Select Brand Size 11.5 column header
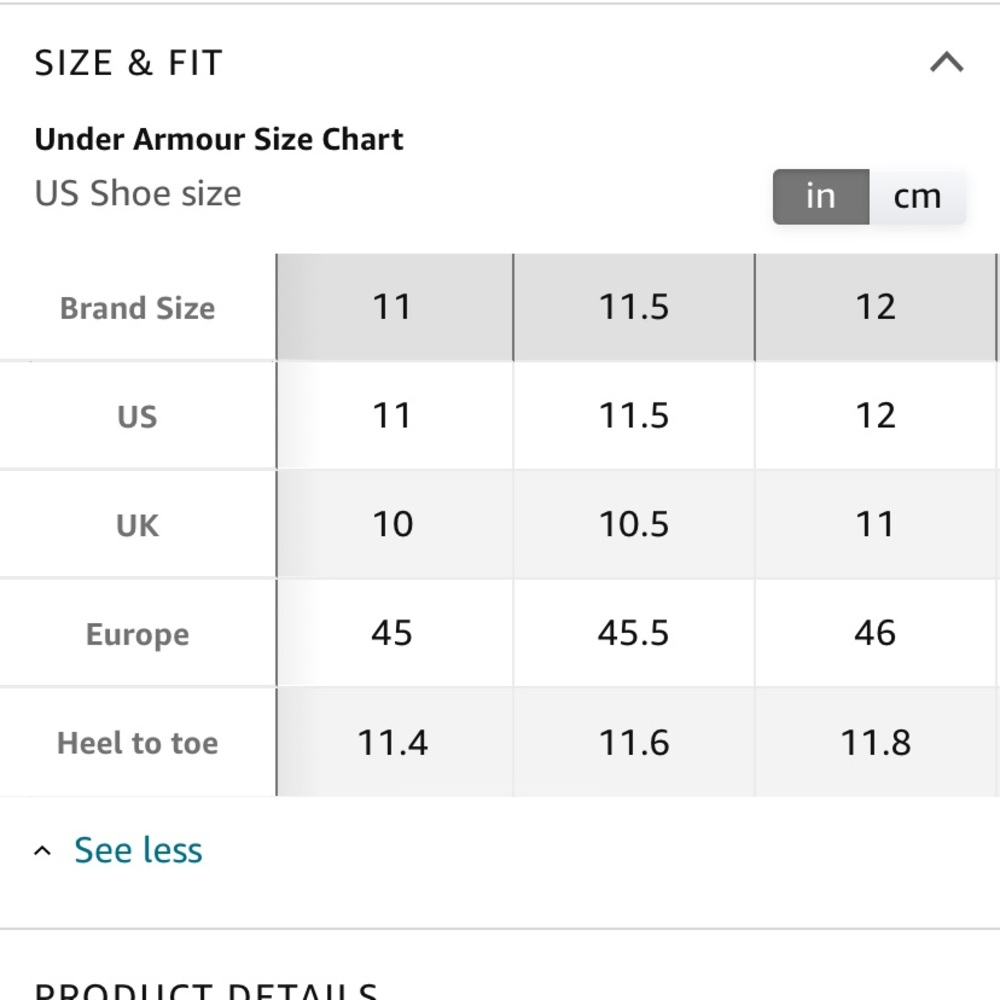This screenshot has width=1000, height=1000. [x=634, y=307]
